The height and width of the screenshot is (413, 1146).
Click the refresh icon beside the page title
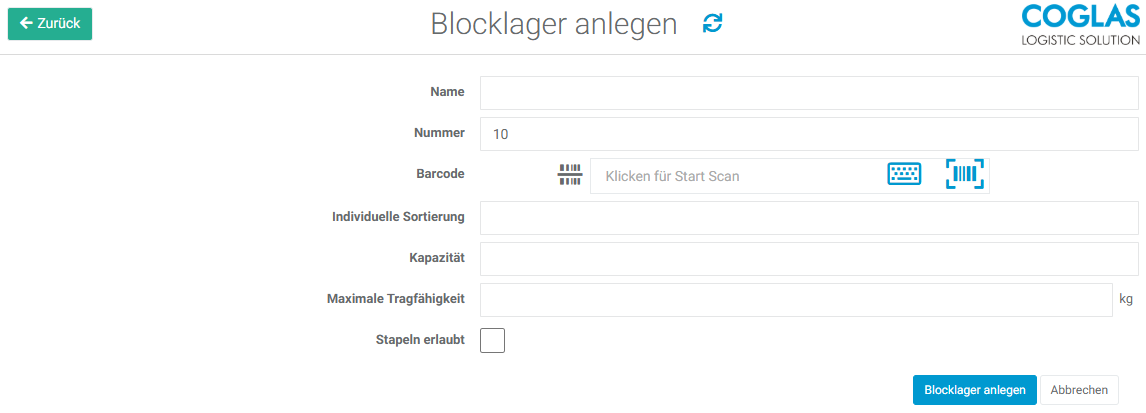click(712, 24)
